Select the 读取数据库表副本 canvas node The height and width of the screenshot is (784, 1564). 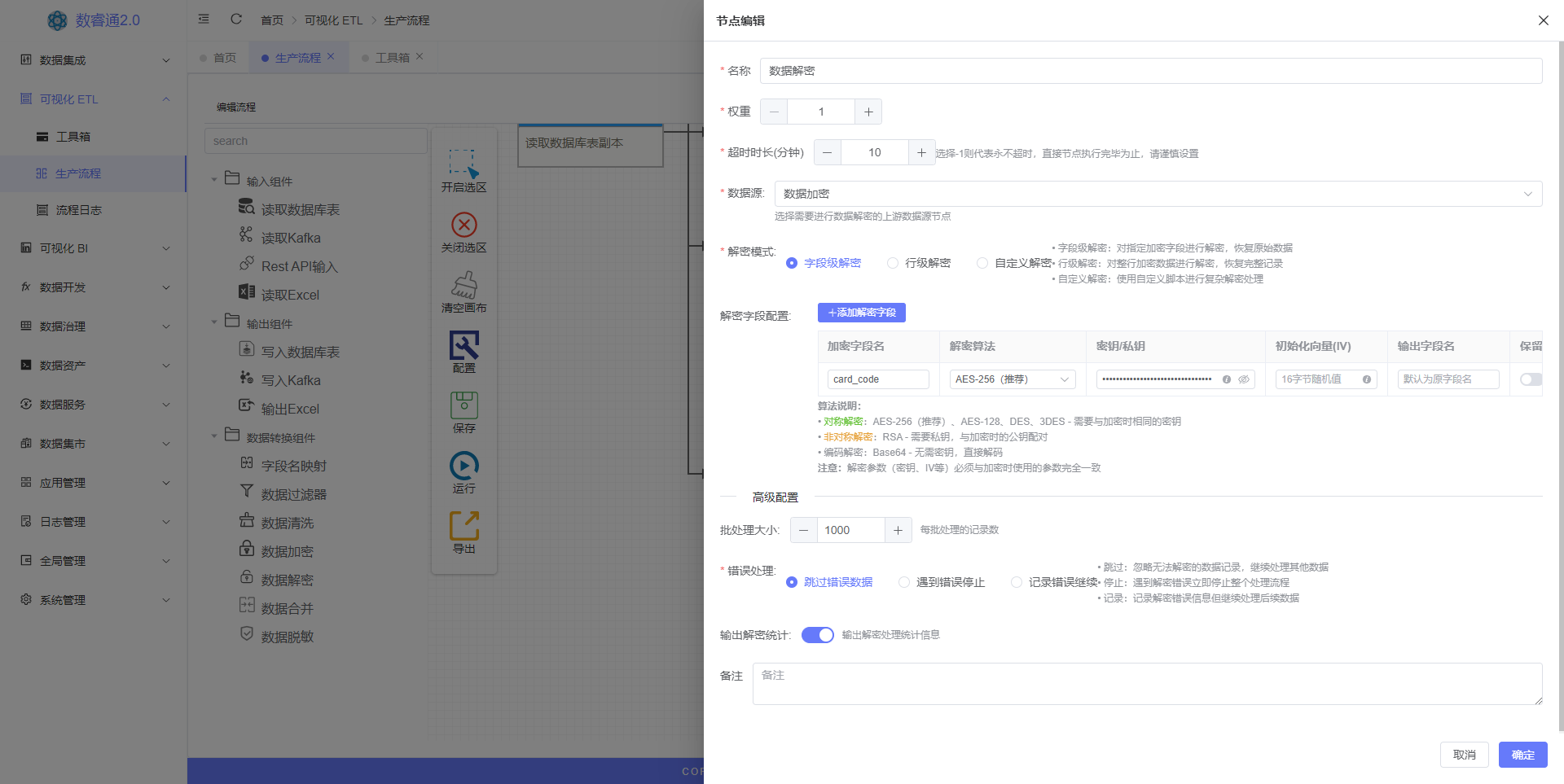[x=591, y=145]
